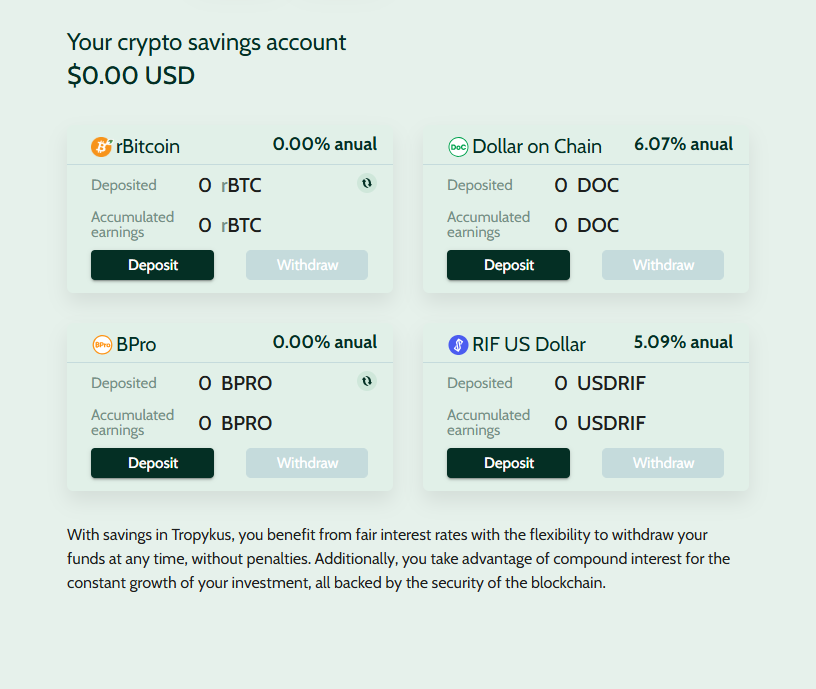Click the "Your crypto savings account" heading
816x689 pixels.
(206, 42)
